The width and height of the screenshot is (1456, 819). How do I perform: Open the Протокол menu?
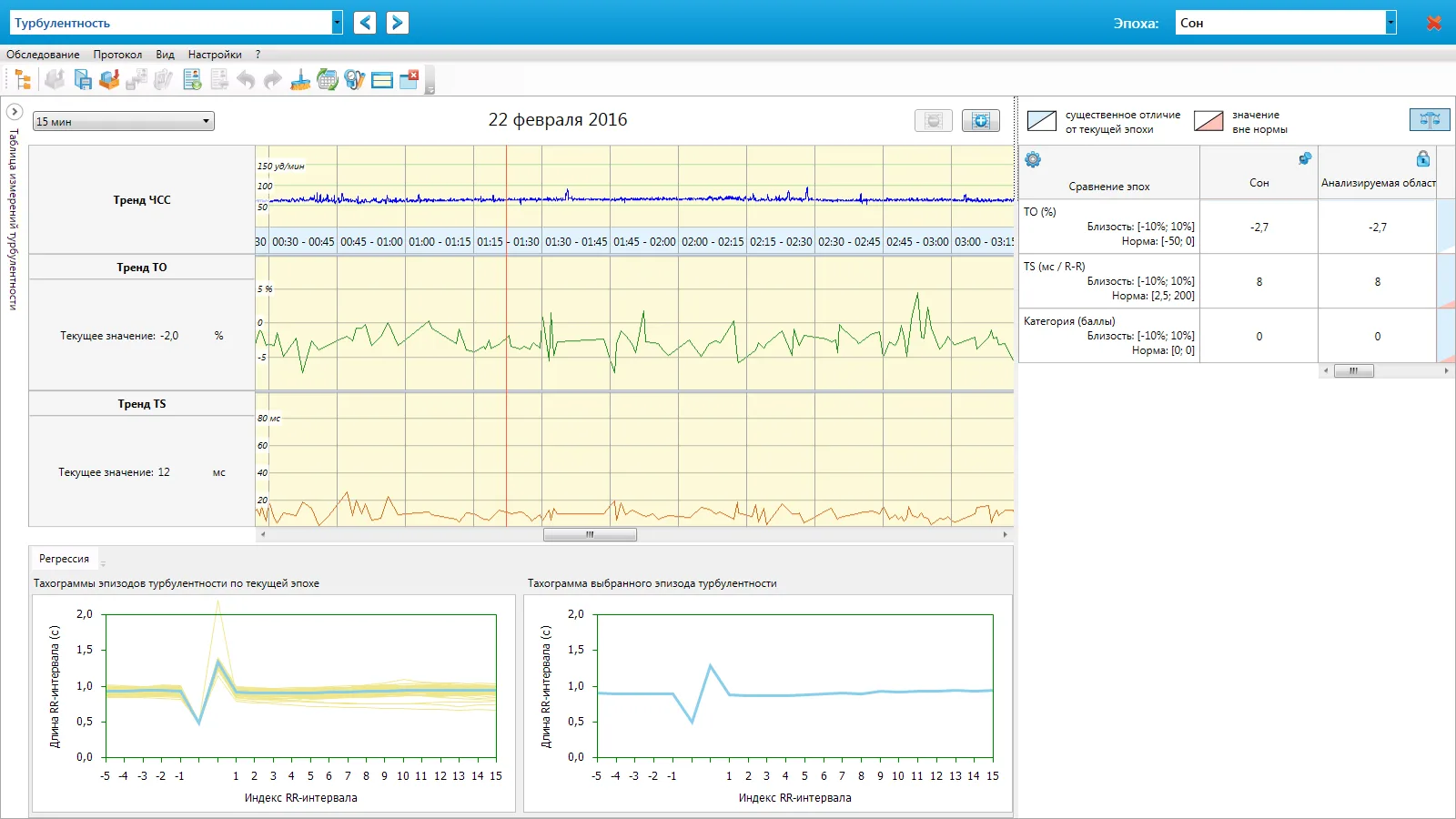tap(117, 55)
